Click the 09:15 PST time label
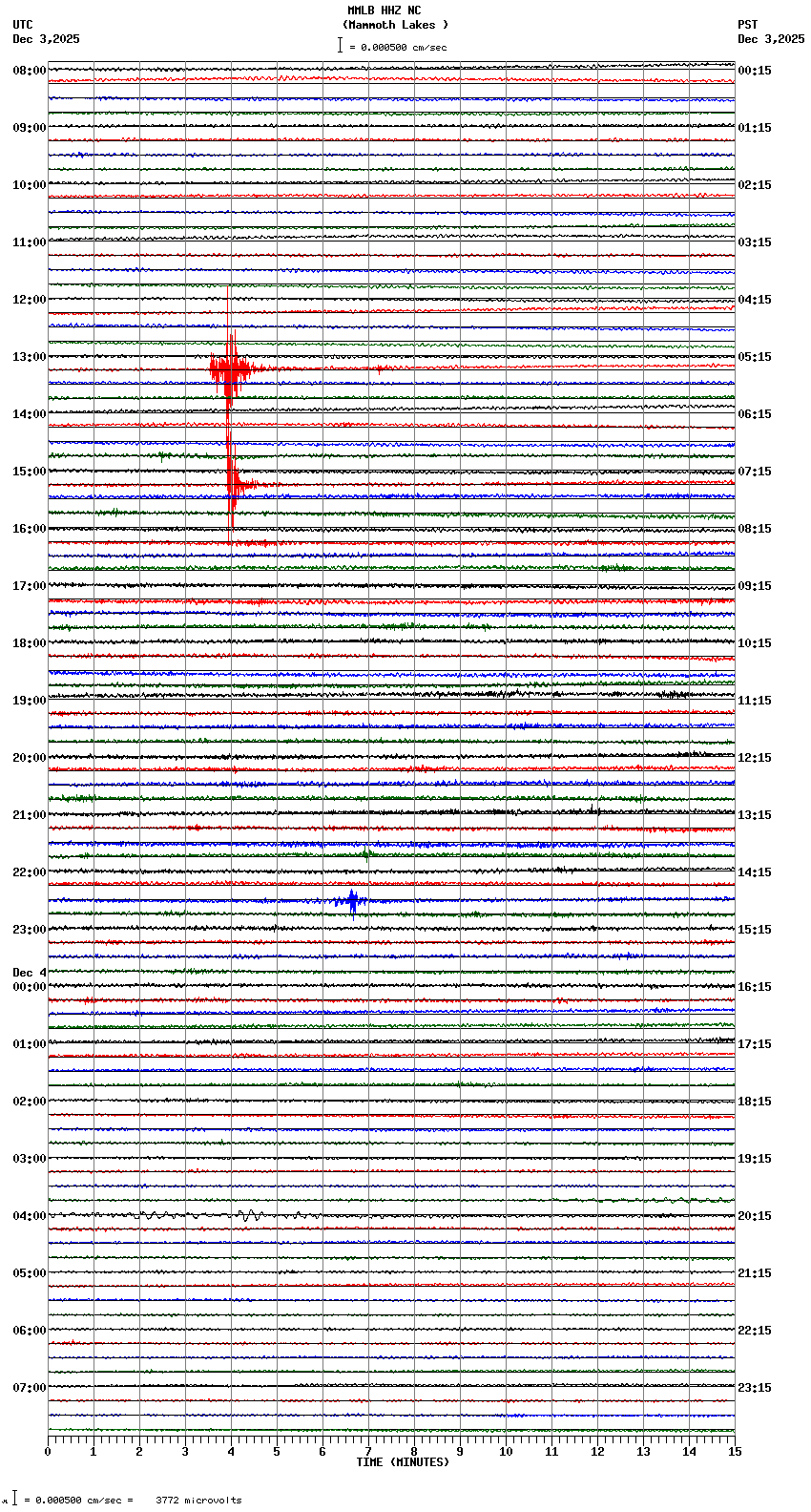The image size is (811, 1512). pyautogui.click(x=755, y=586)
